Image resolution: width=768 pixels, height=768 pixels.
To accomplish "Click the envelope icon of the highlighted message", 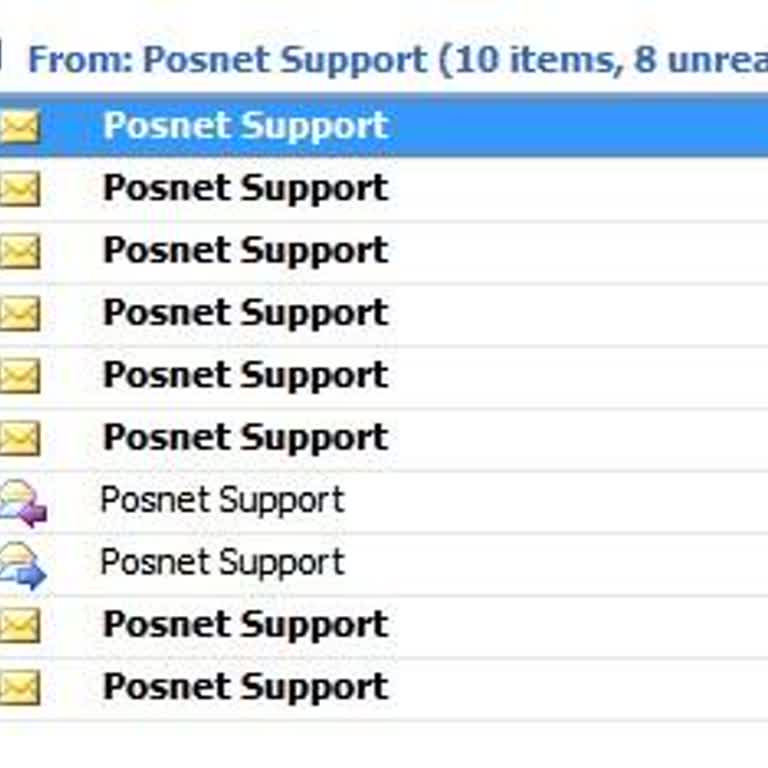I will (20, 127).
